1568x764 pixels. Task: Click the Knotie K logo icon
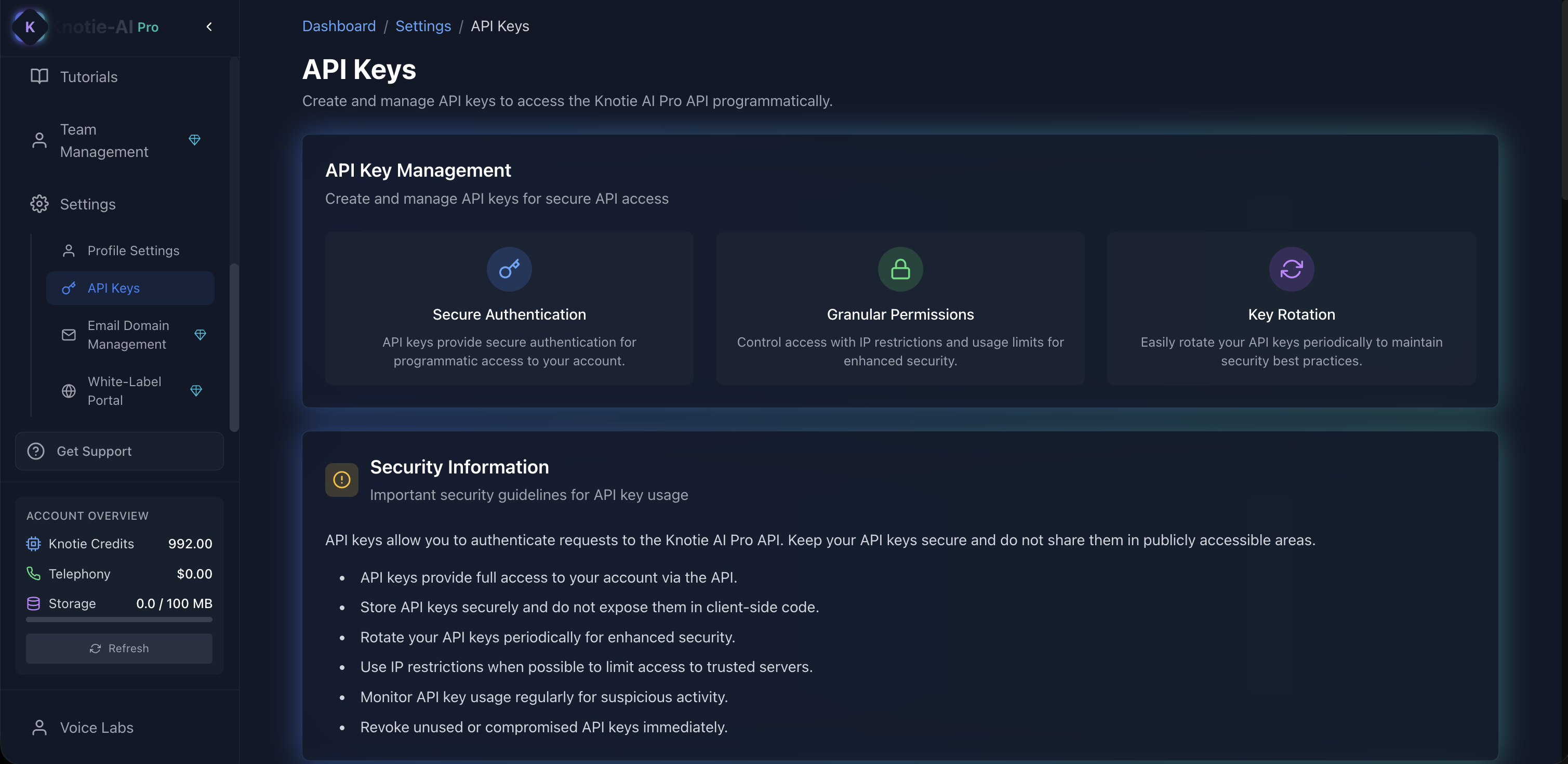pyautogui.click(x=29, y=27)
